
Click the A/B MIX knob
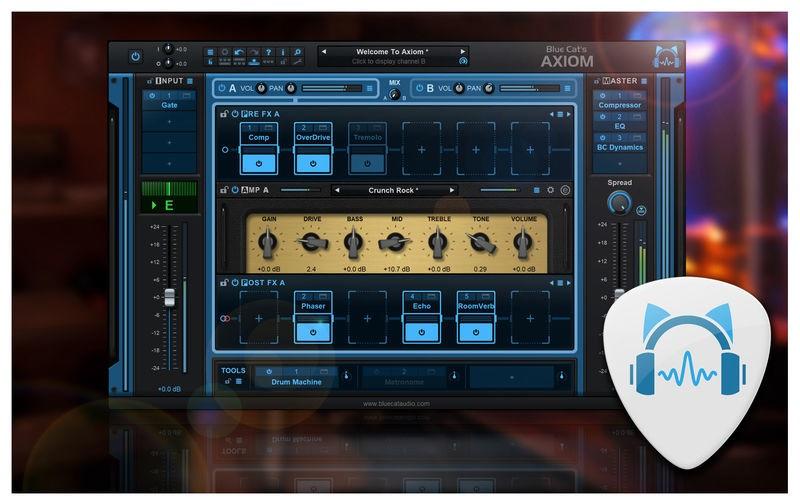394,94
